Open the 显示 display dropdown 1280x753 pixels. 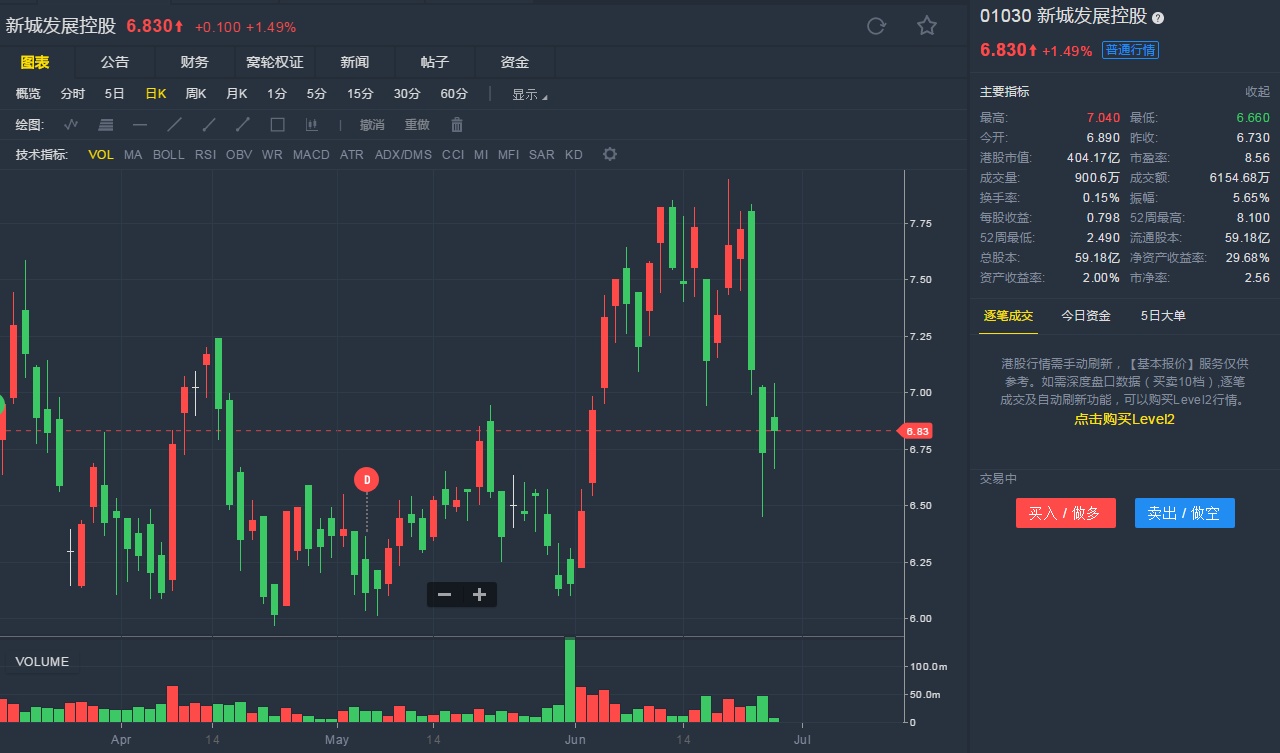tap(529, 94)
